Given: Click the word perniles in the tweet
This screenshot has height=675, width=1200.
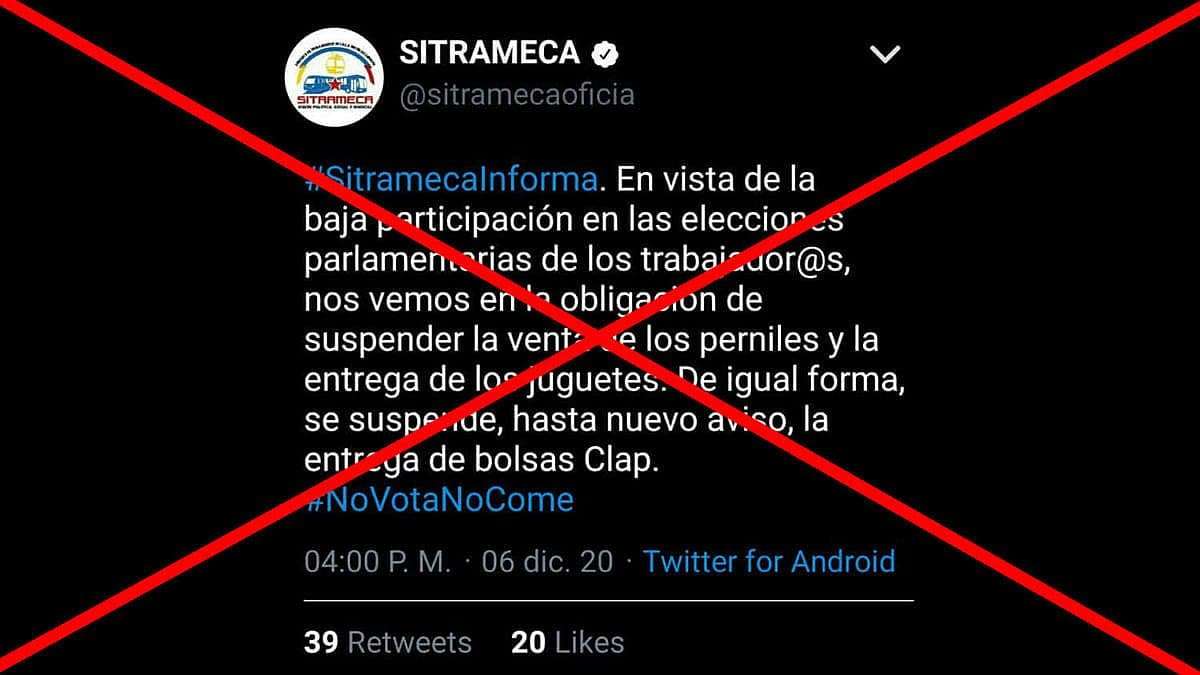Looking at the screenshot, I should (752, 340).
